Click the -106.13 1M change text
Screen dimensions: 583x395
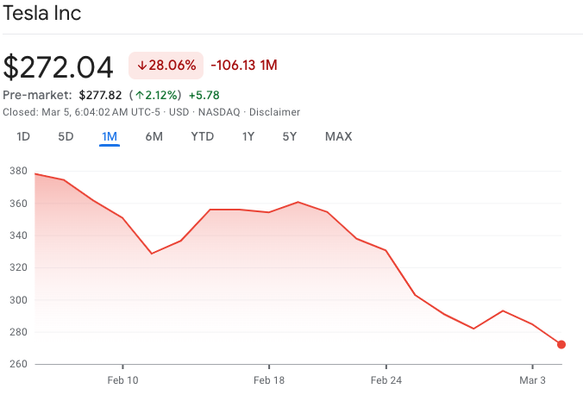244,65
